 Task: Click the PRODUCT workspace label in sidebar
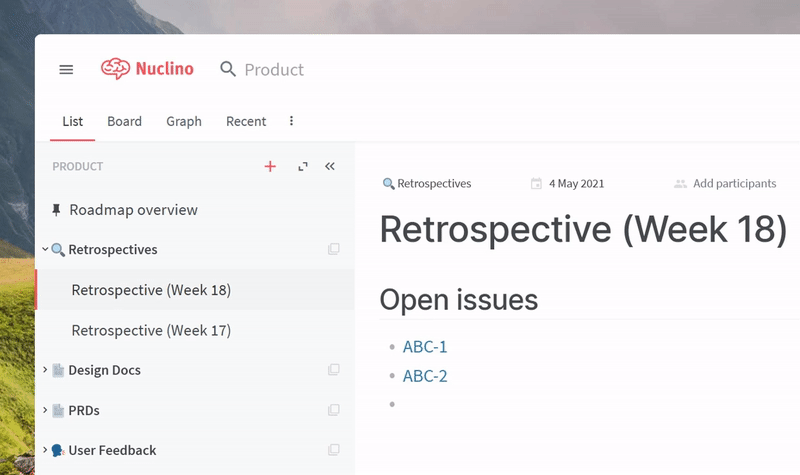[78, 166]
